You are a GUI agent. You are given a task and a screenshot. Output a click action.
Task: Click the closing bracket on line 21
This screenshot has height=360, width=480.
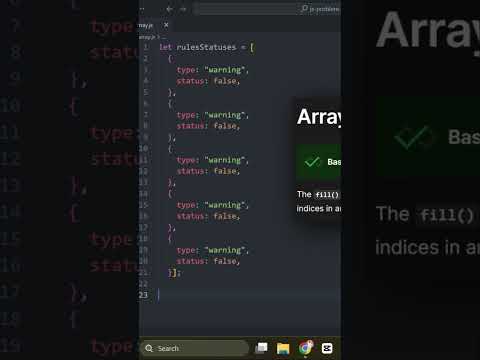[x=174, y=273]
